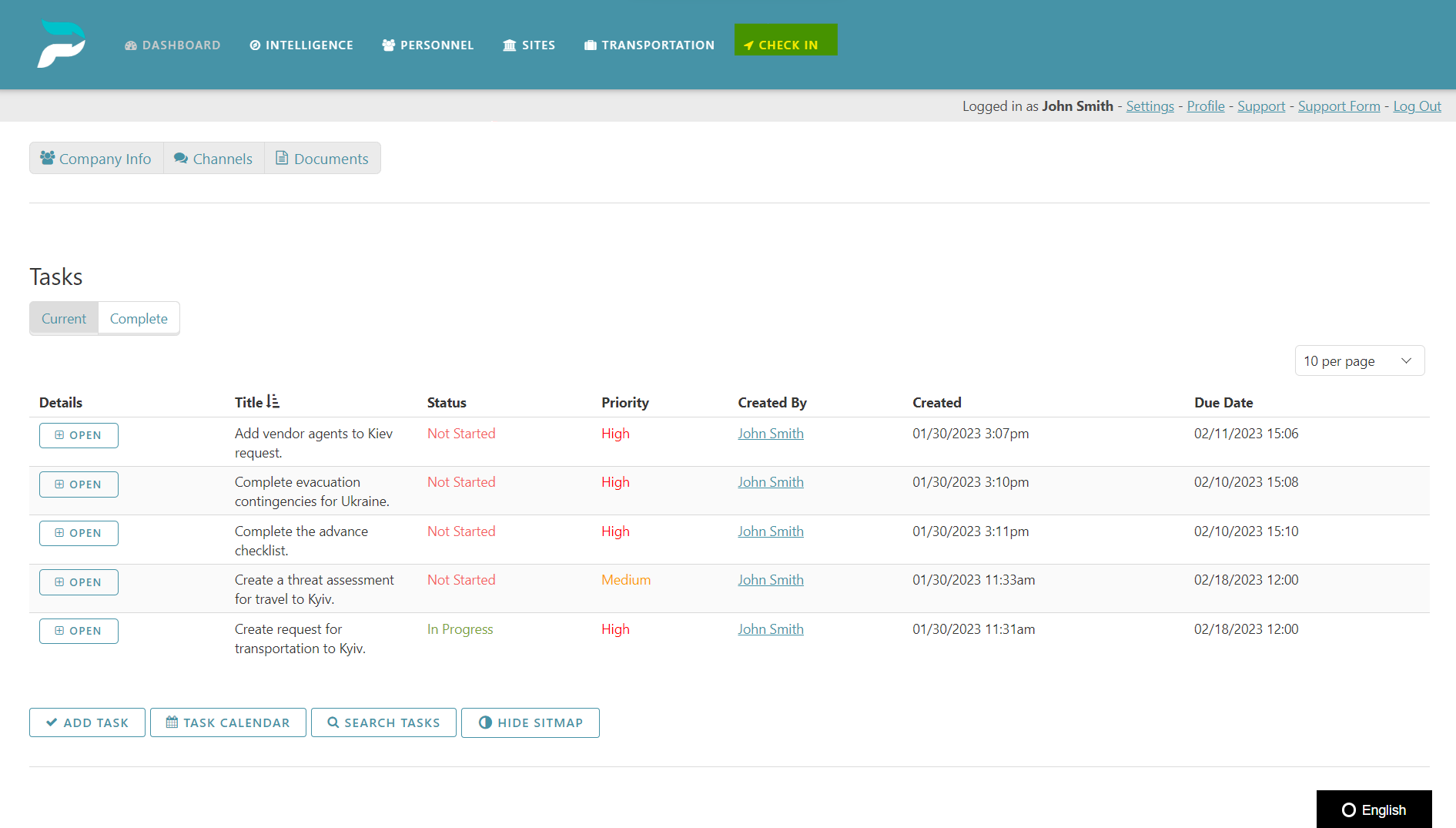1456x828 pixels.
Task: Open the Dashboard section
Action: tap(172, 45)
